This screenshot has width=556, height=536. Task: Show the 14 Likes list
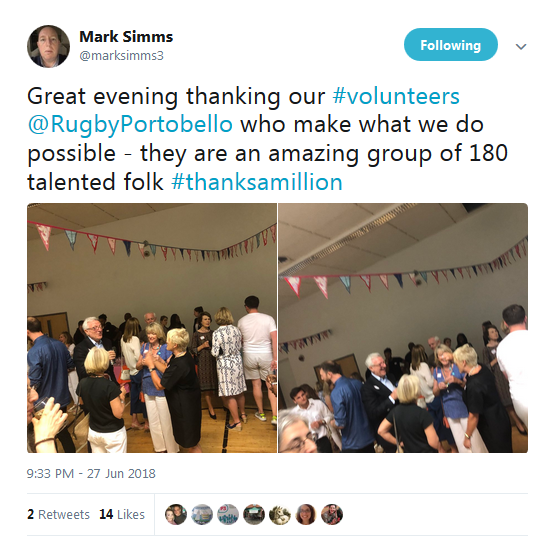pos(122,514)
